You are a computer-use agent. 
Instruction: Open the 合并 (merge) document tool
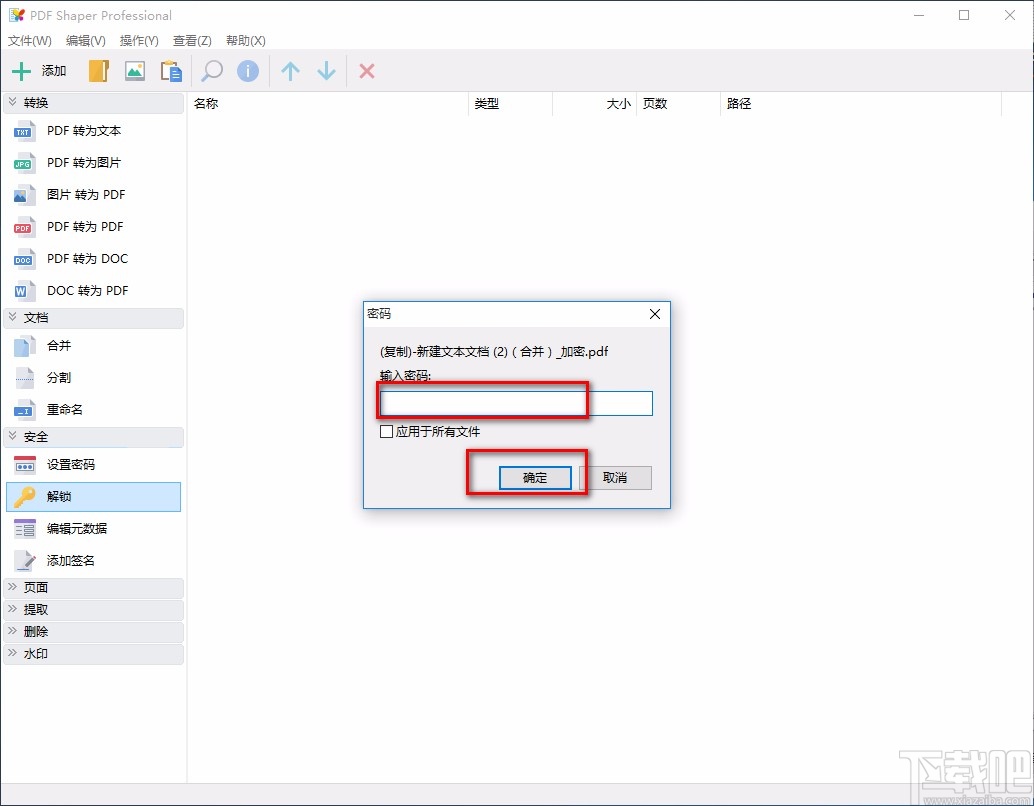coord(58,345)
